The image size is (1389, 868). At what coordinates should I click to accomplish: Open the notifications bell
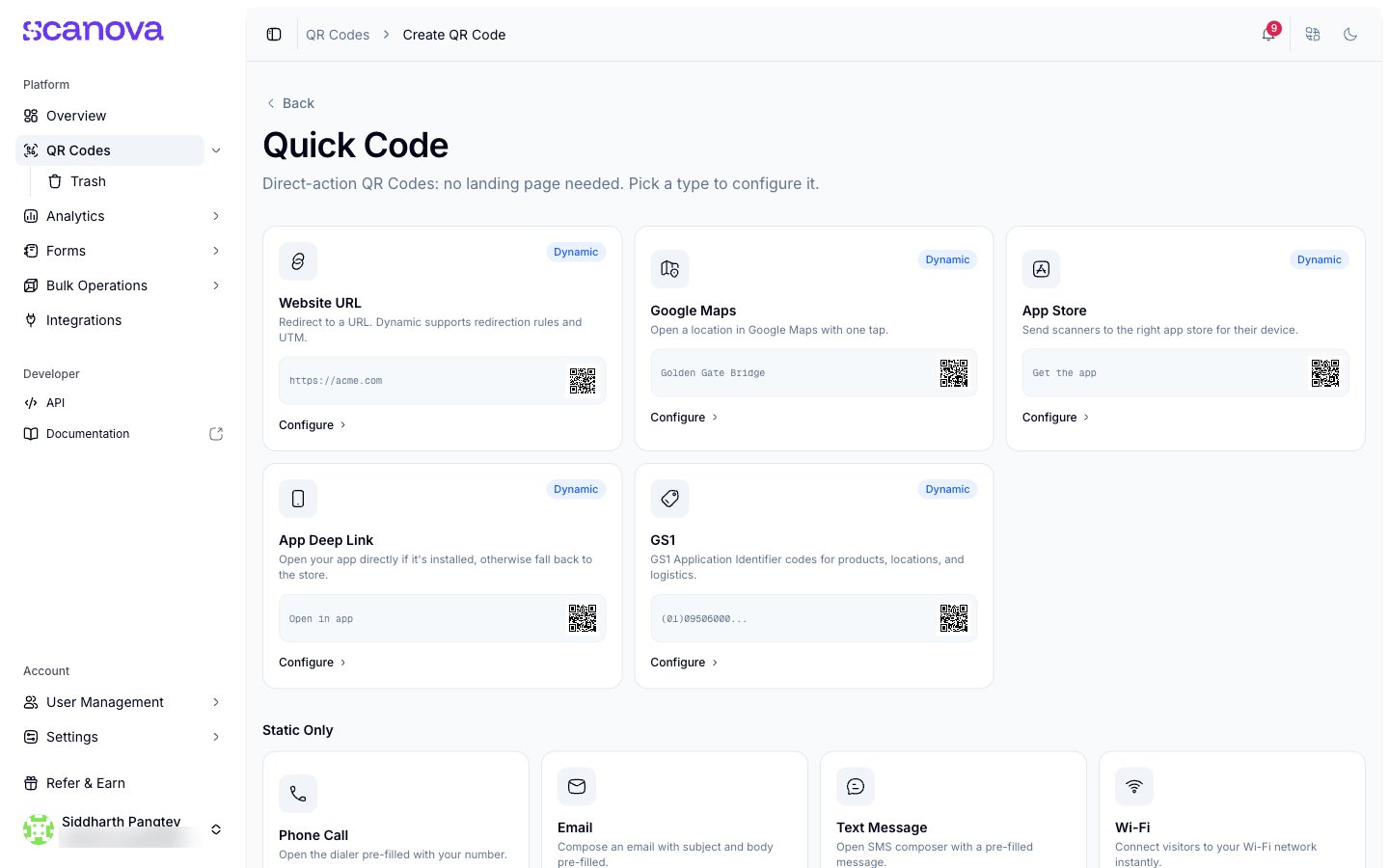[1268, 35]
